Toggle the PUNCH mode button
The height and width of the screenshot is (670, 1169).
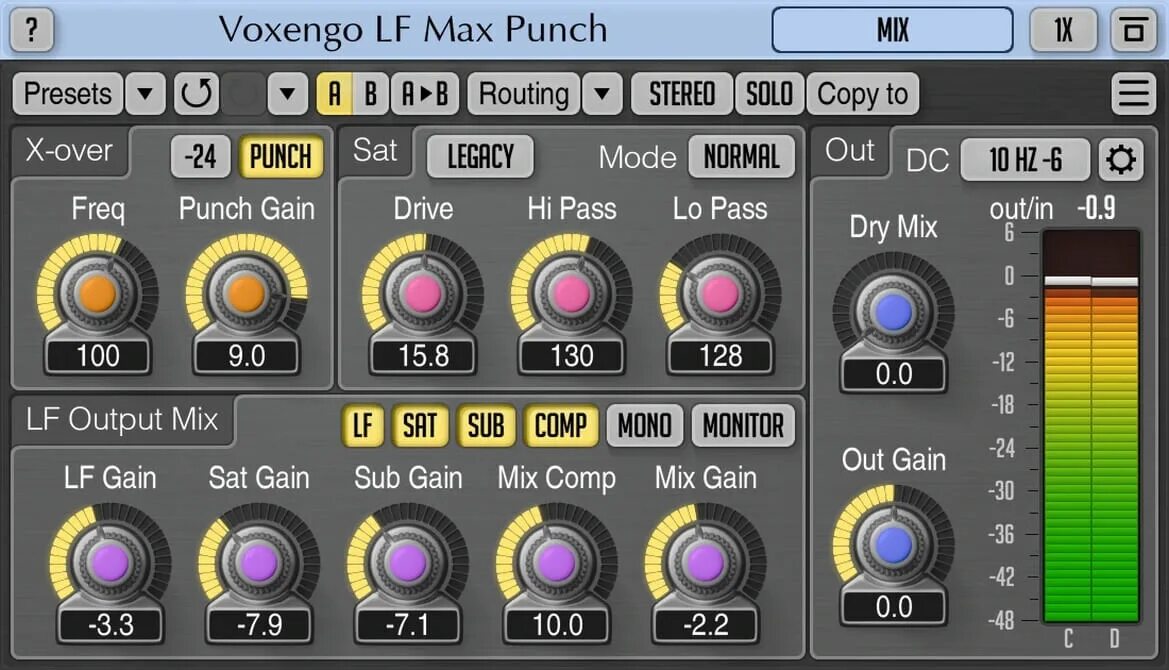tap(281, 157)
